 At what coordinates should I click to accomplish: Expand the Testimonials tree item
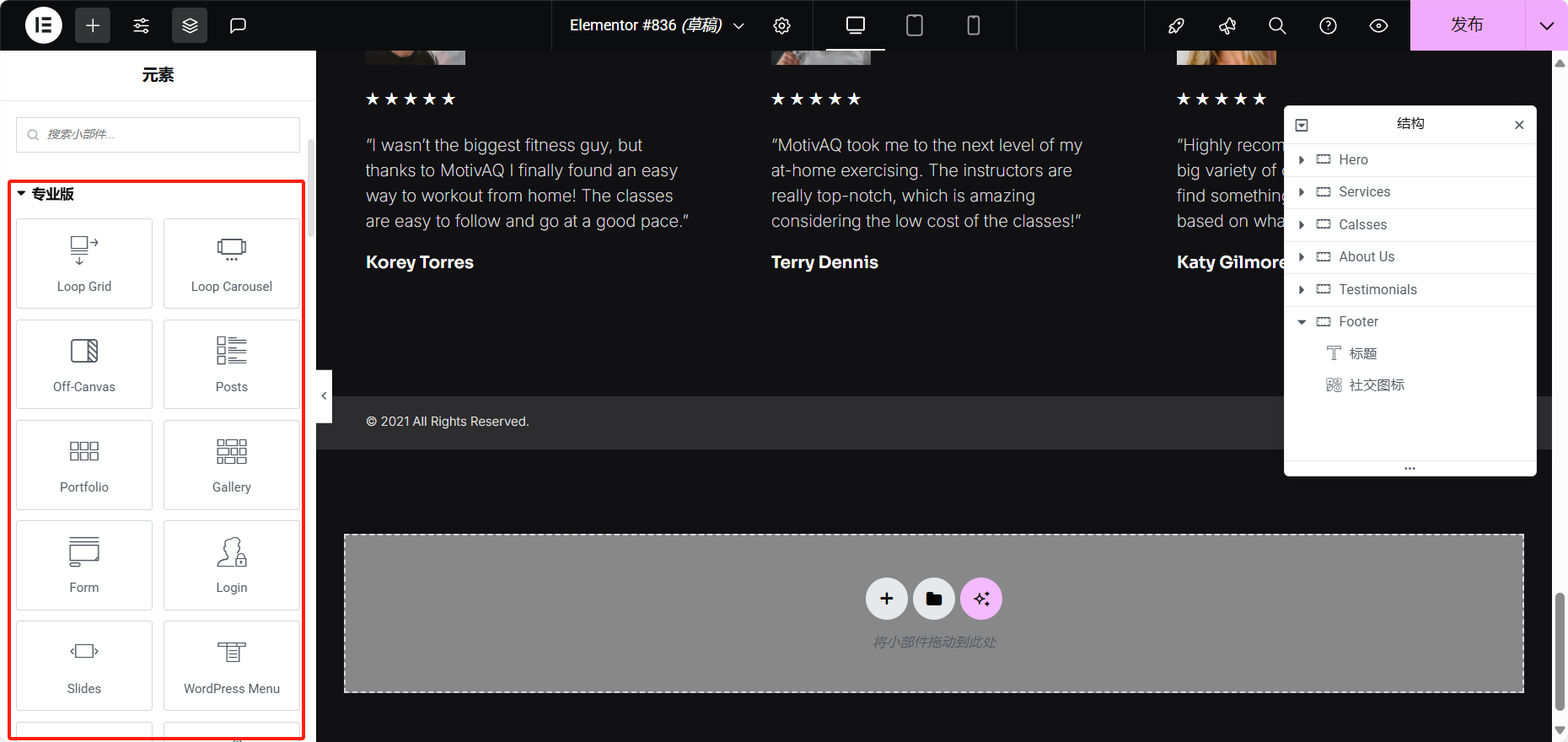click(1302, 289)
